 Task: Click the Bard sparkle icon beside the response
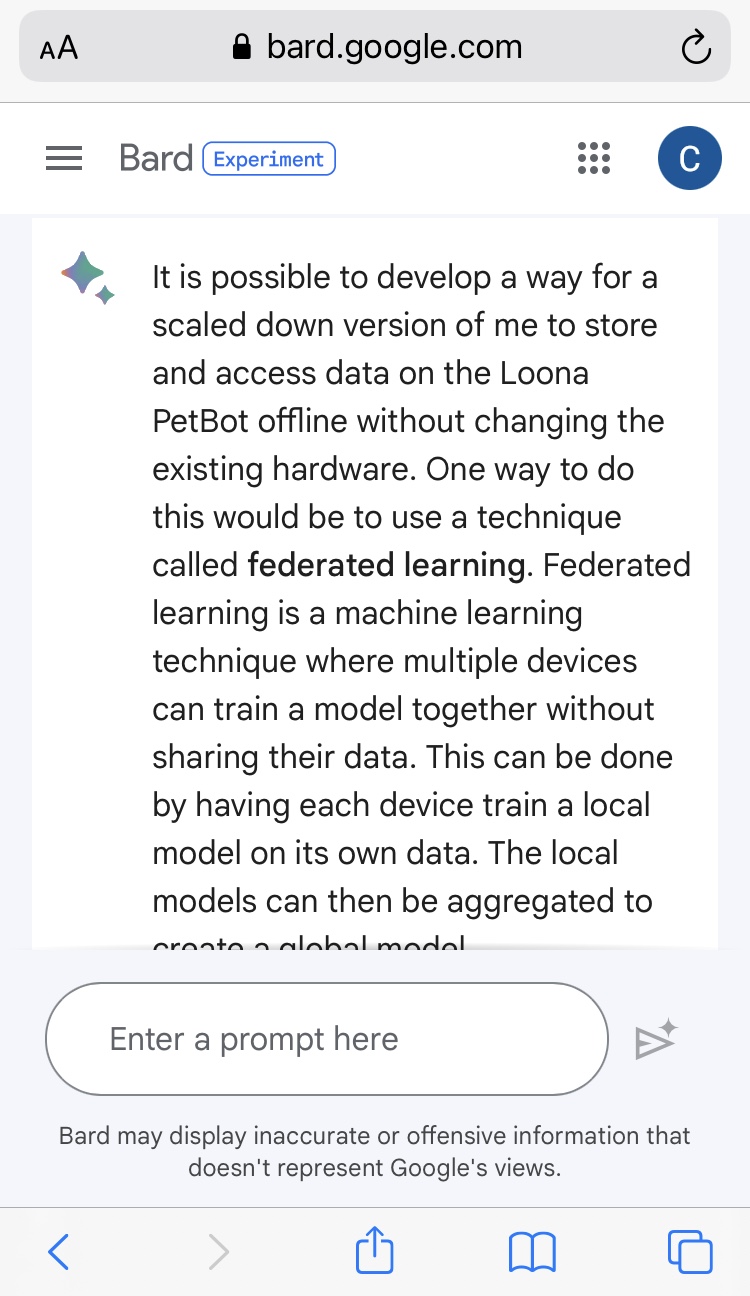click(x=88, y=278)
